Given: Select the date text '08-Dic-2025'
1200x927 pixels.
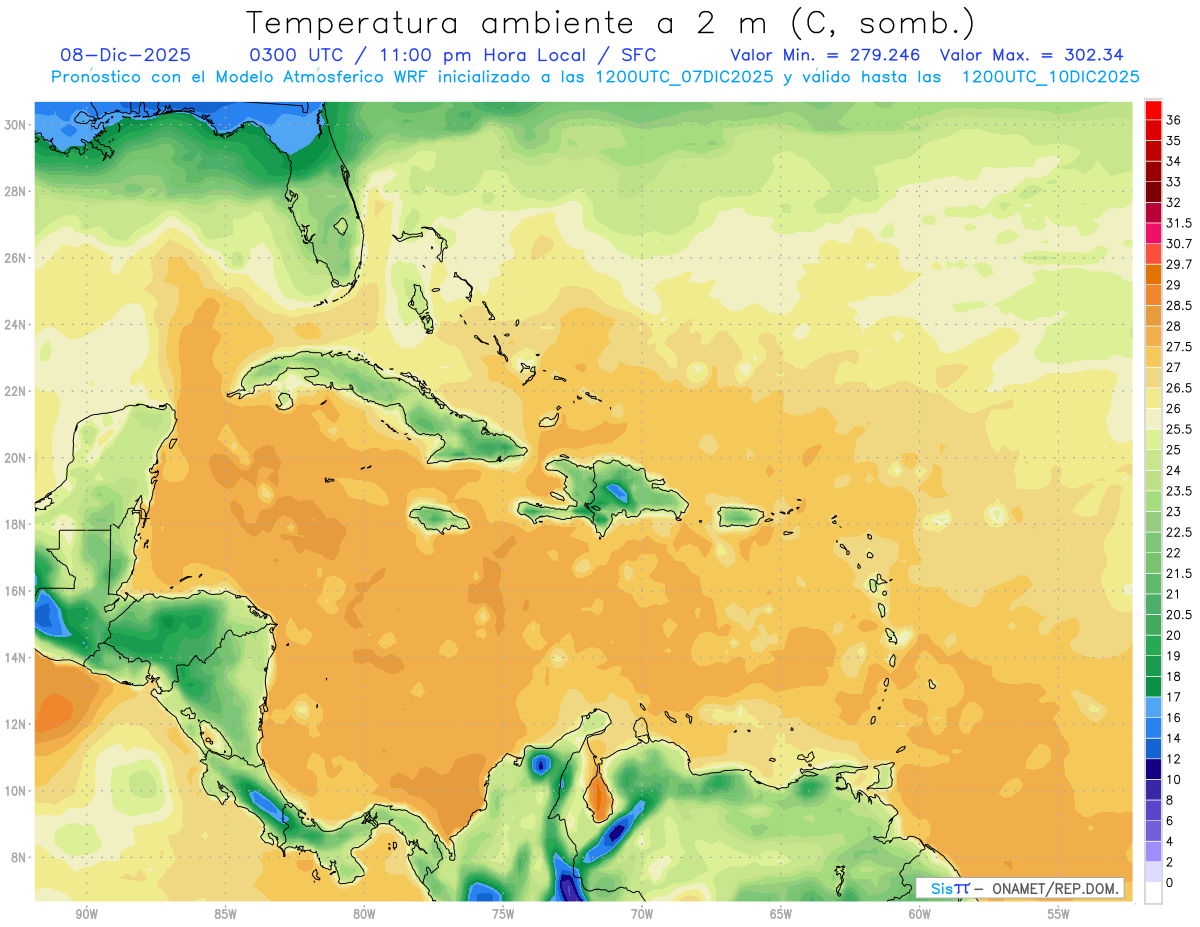Looking at the screenshot, I should tap(124, 55).
